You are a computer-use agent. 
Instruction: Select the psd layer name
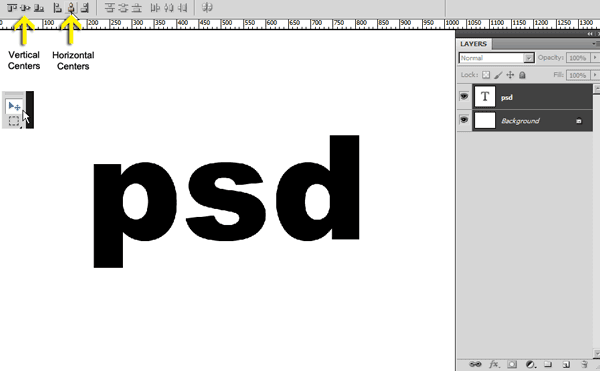tap(507, 98)
